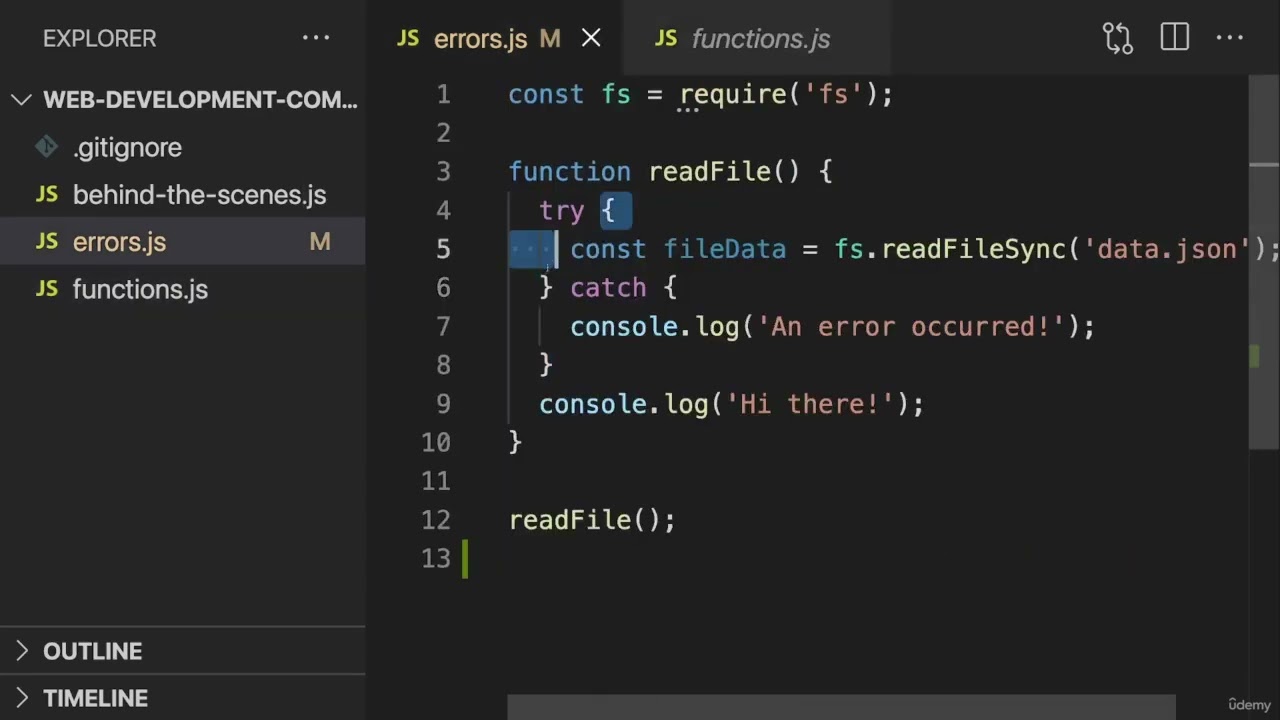Click the 'fs' constant name on line 1

pos(616,95)
